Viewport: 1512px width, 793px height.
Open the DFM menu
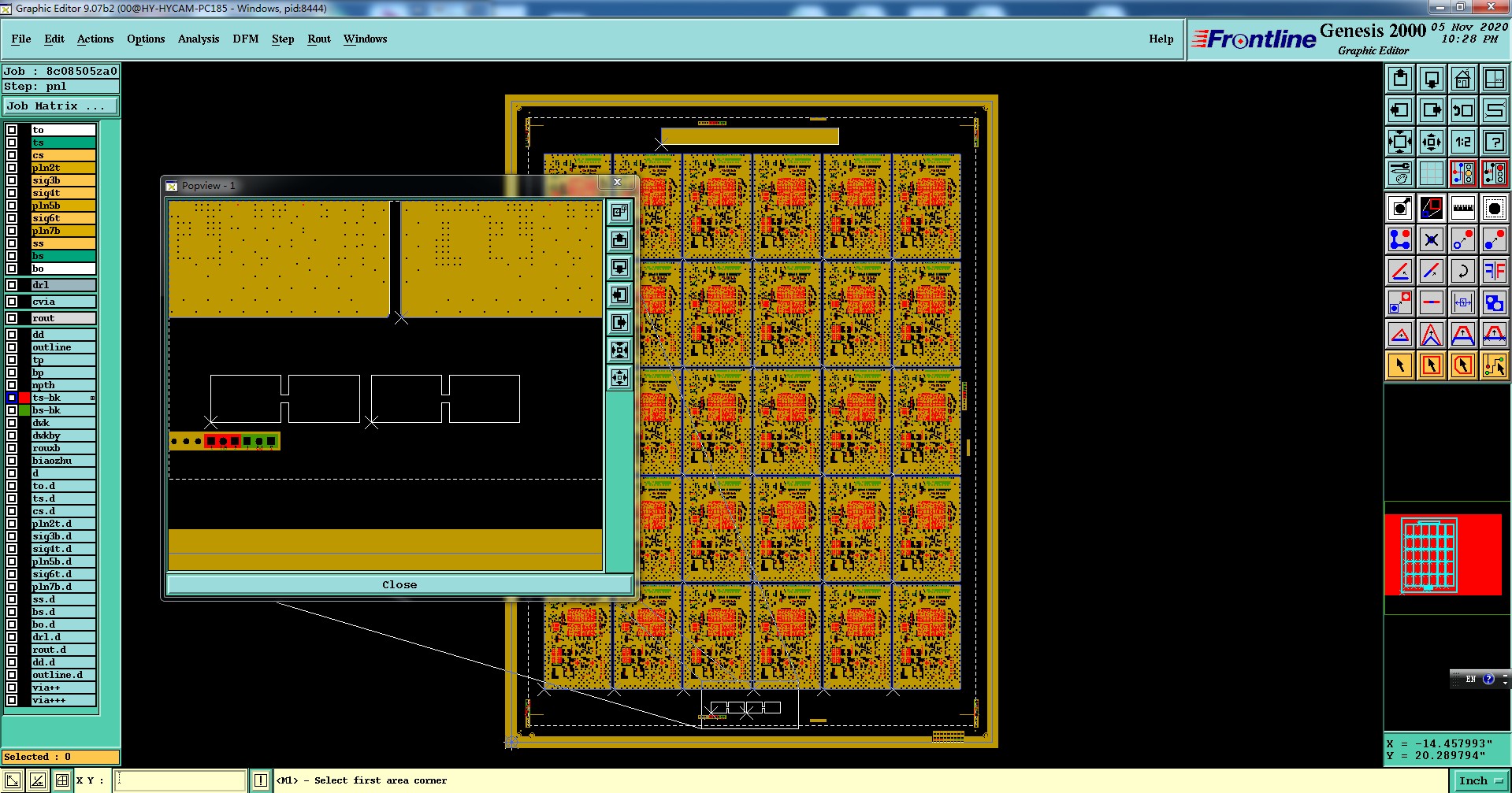coord(246,39)
